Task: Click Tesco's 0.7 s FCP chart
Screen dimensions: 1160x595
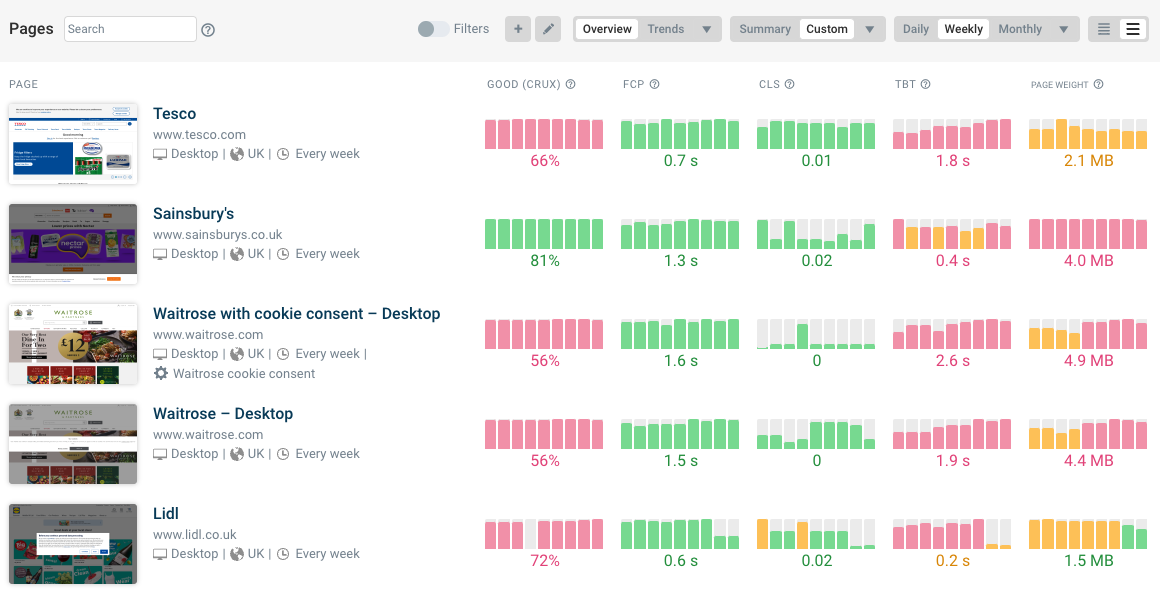Action: tap(680, 134)
